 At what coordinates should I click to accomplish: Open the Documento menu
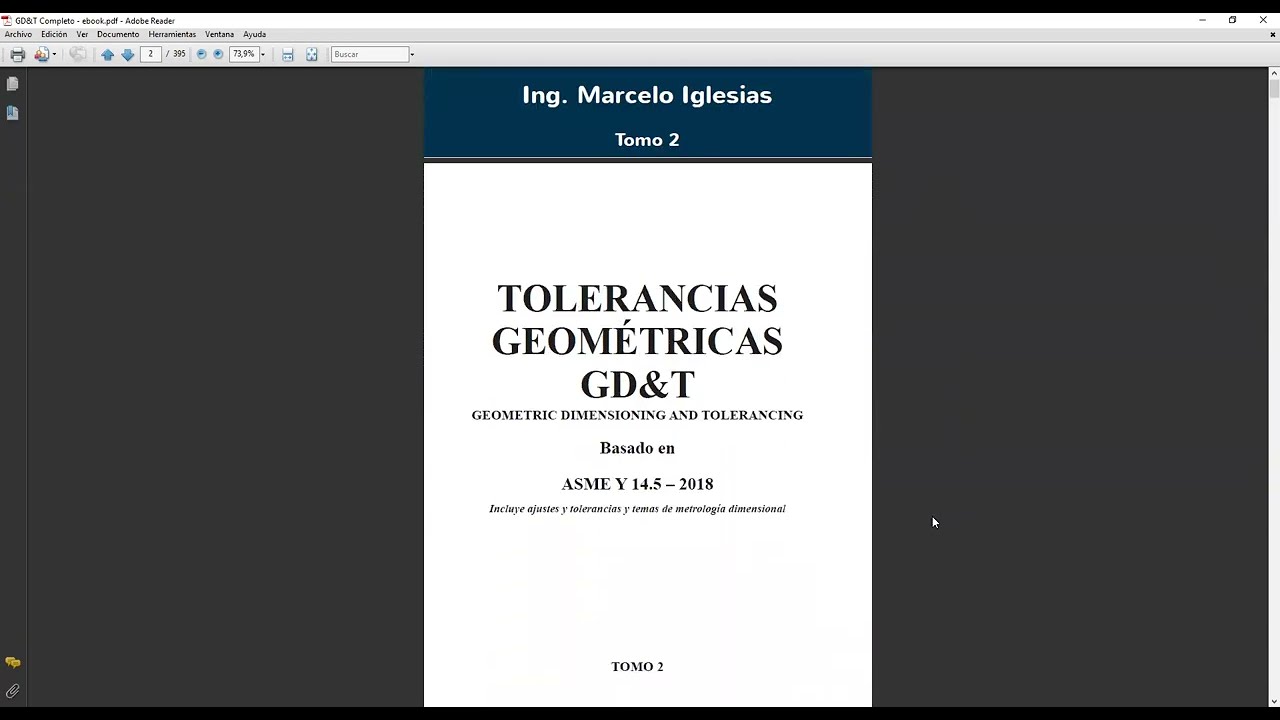tap(118, 34)
